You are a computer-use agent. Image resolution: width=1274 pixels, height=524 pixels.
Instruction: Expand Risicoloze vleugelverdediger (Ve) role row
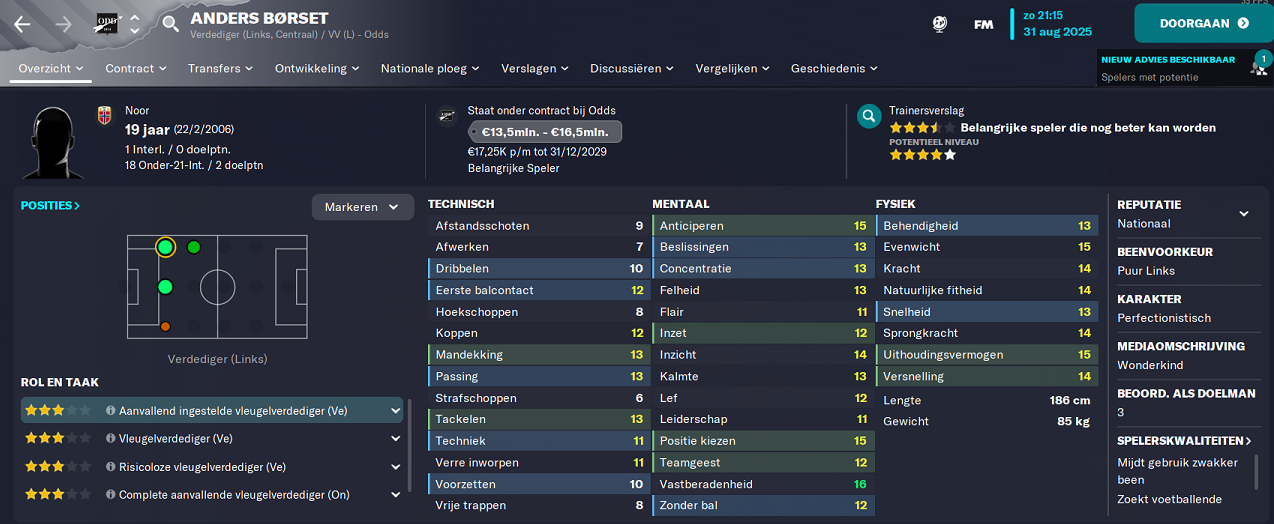pyautogui.click(x=211, y=467)
